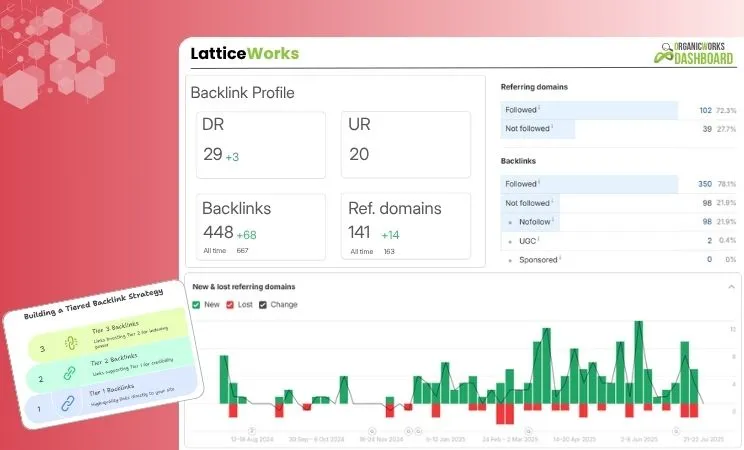Click chart annotation marker above Aug 2024 label

pyautogui.click(x=252, y=431)
